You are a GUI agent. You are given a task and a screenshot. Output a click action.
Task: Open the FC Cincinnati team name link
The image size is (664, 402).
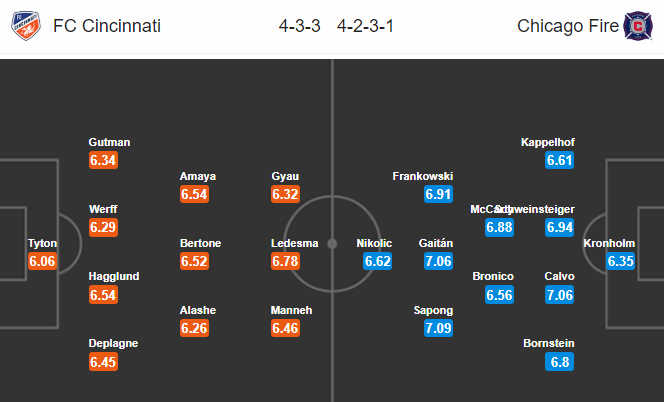pyautogui.click(x=109, y=26)
